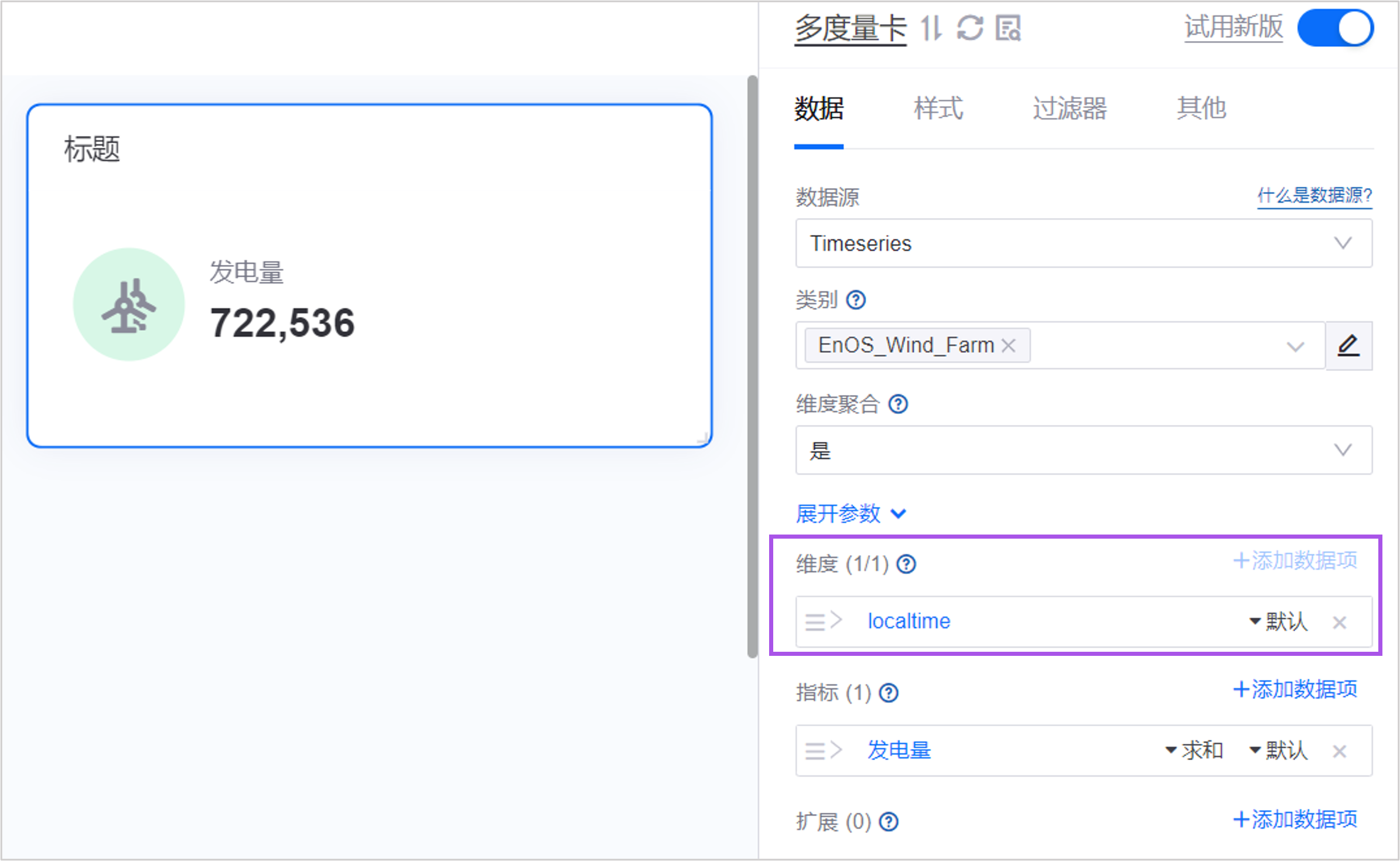
Task: Remove the localtime dimension item
Action: pos(1340,622)
